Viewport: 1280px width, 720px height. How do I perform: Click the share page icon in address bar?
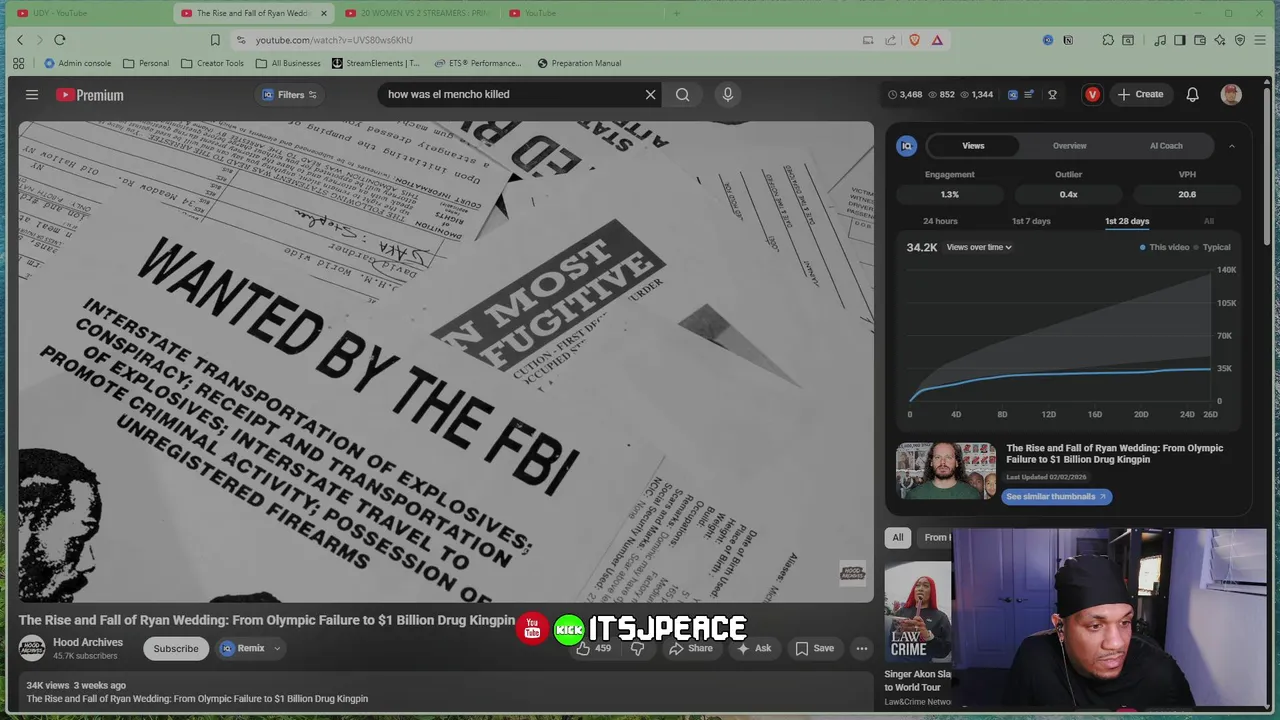(891, 40)
